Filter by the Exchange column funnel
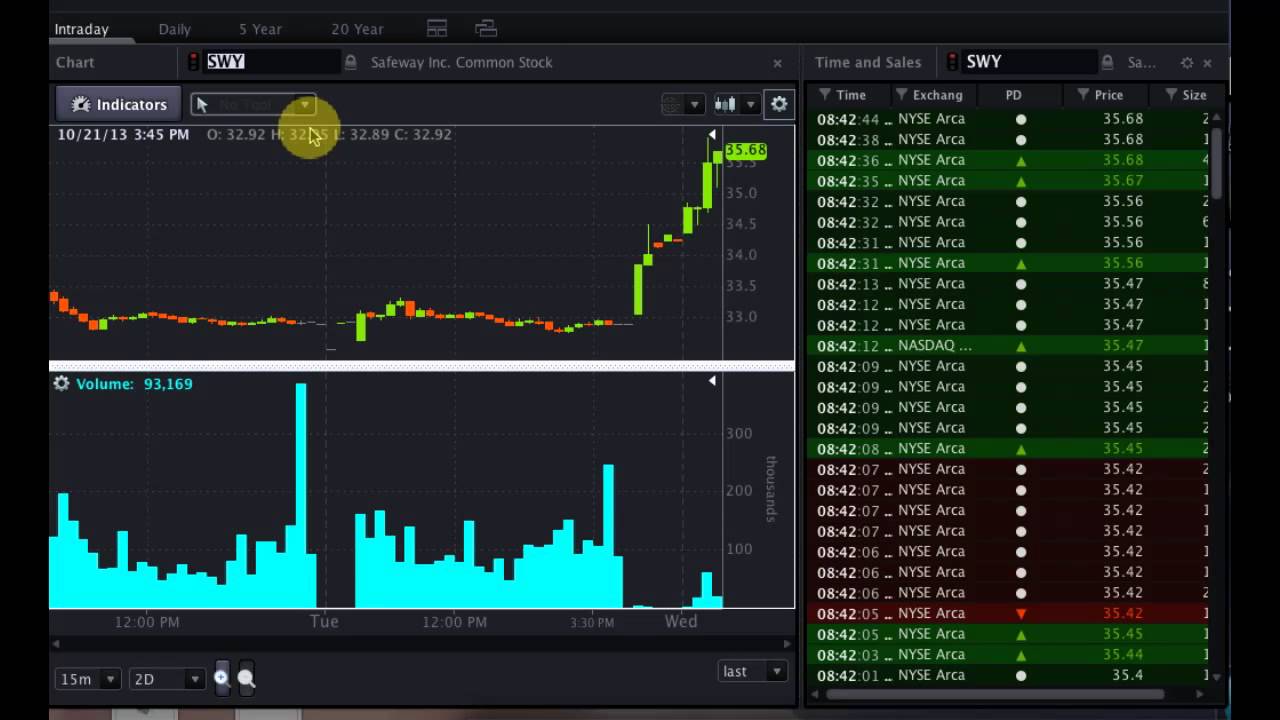Screen dimensions: 1280x720 [x=901, y=94]
